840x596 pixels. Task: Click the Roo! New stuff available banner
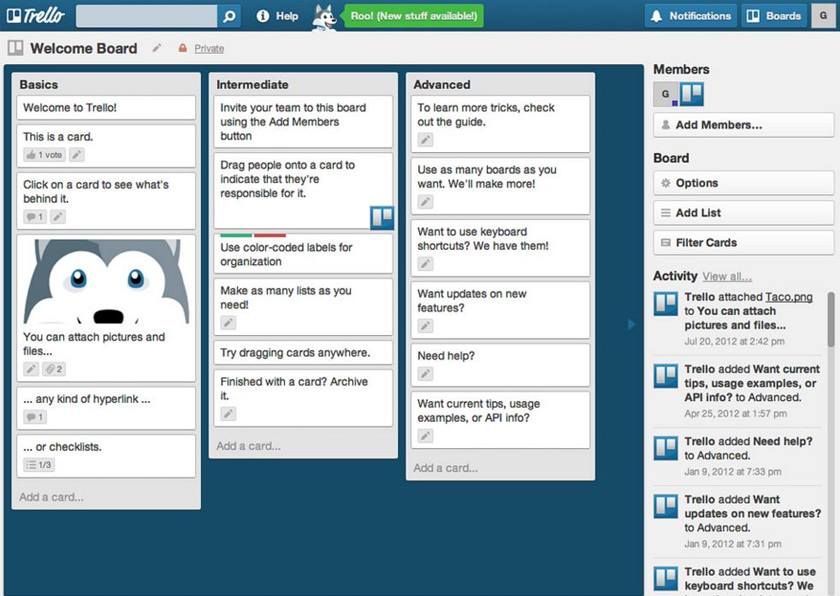(414, 16)
